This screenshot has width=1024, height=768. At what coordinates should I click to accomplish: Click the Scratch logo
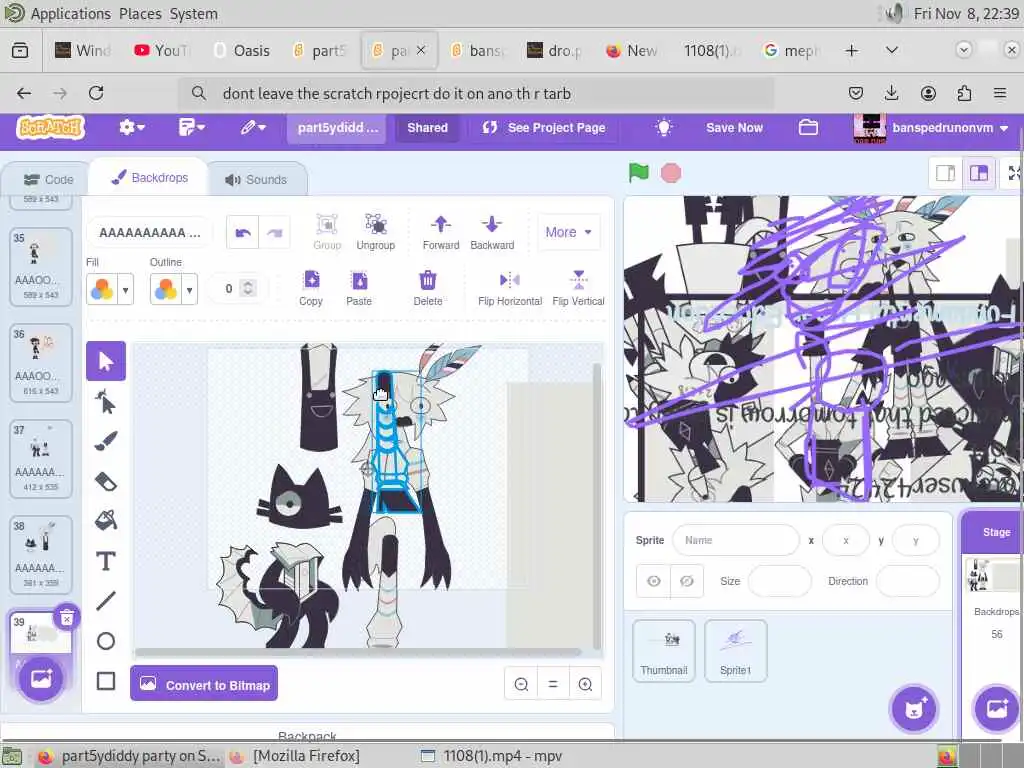point(50,127)
